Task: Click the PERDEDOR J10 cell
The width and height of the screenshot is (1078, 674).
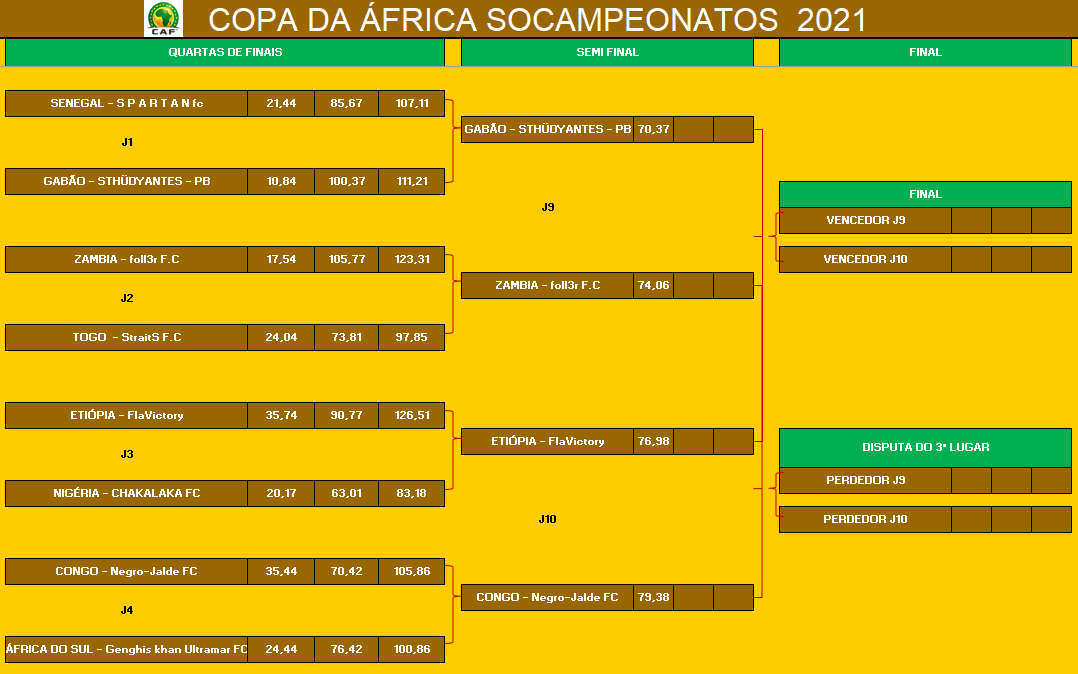Action: coord(865,520)
